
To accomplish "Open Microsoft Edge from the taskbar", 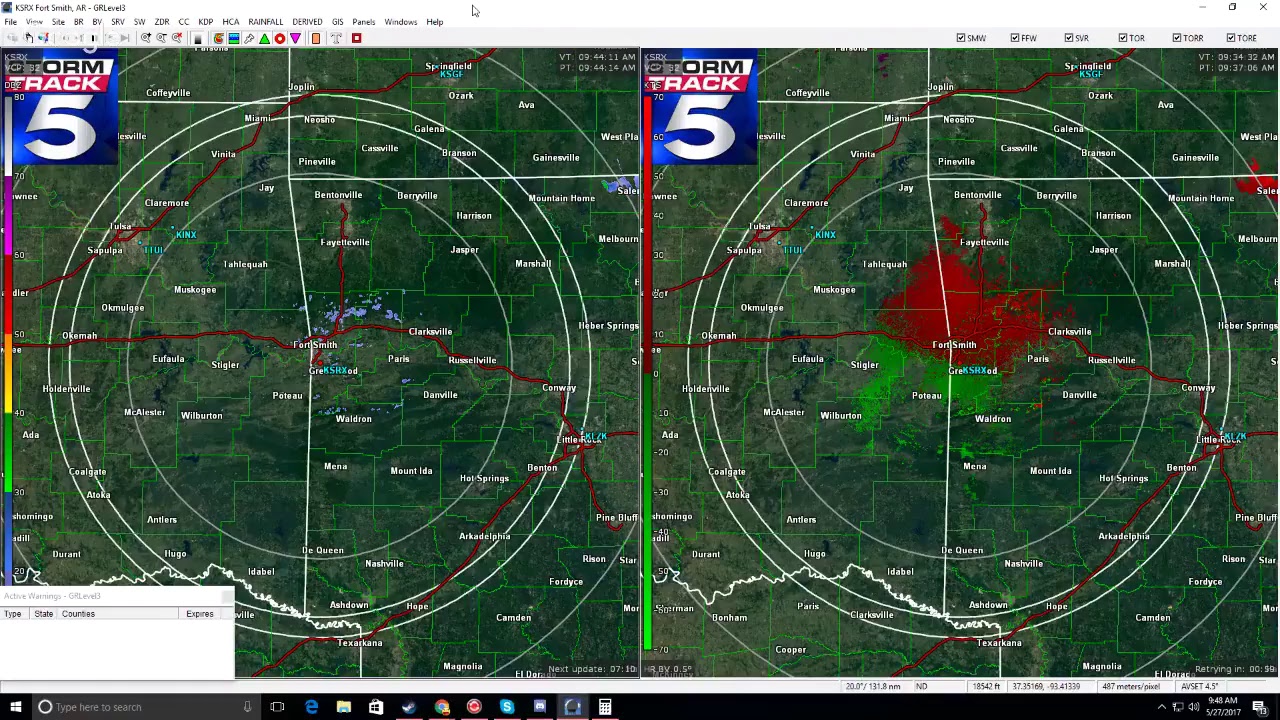I will [312, 707].
